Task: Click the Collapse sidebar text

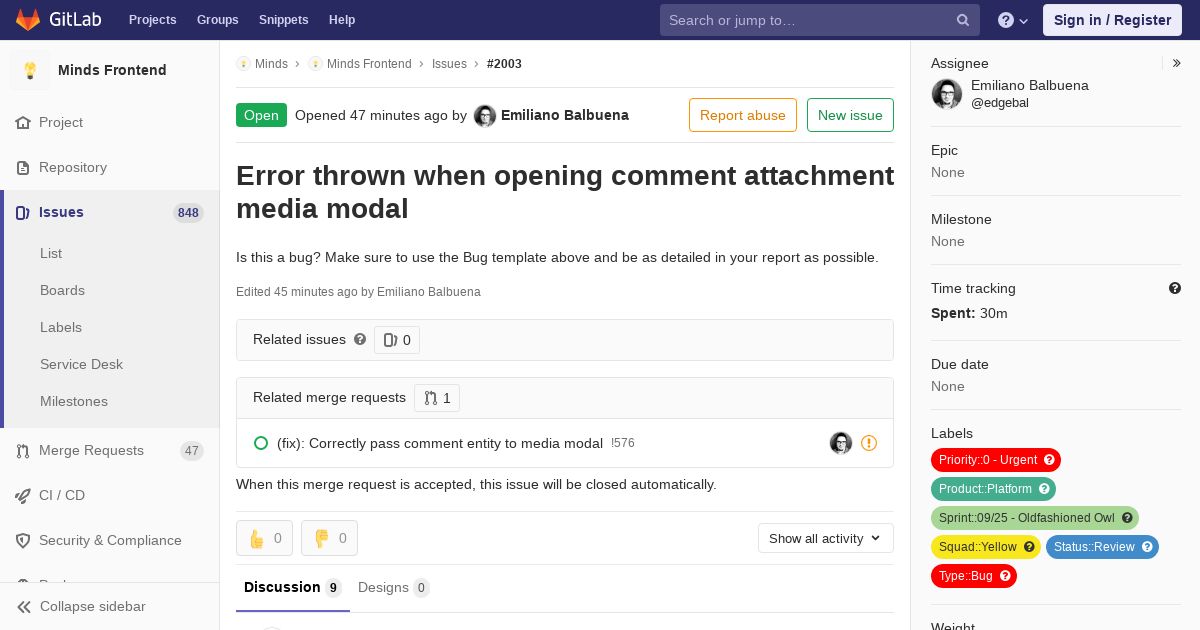Action: tap(93, 606)
